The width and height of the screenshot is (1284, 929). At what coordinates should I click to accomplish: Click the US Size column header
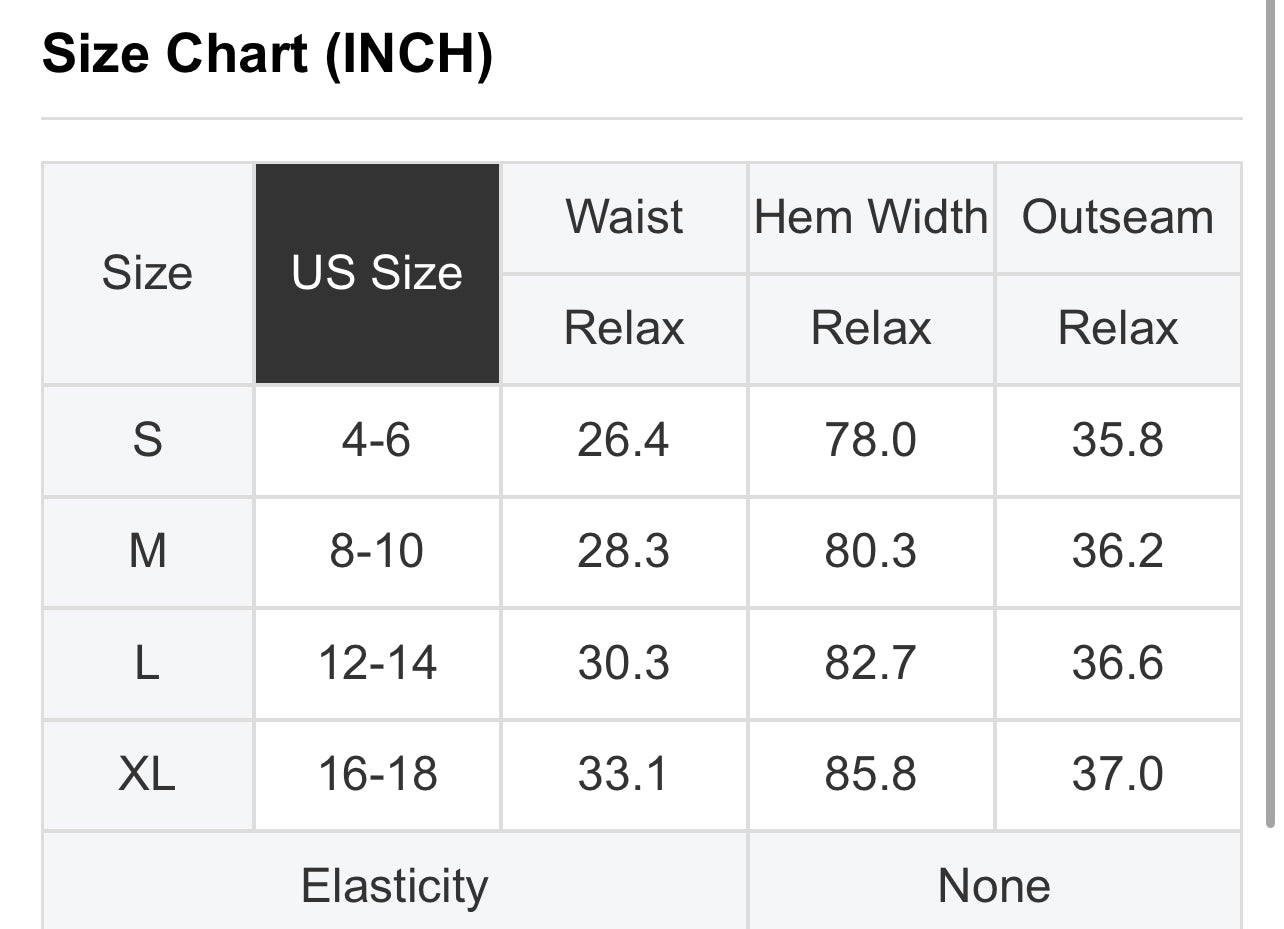point(377,273)
